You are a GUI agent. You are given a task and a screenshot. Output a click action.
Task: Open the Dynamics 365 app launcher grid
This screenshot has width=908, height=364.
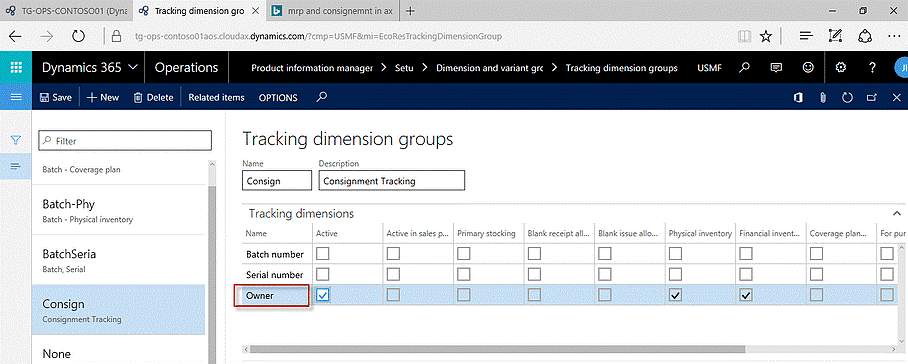(16, 67)
